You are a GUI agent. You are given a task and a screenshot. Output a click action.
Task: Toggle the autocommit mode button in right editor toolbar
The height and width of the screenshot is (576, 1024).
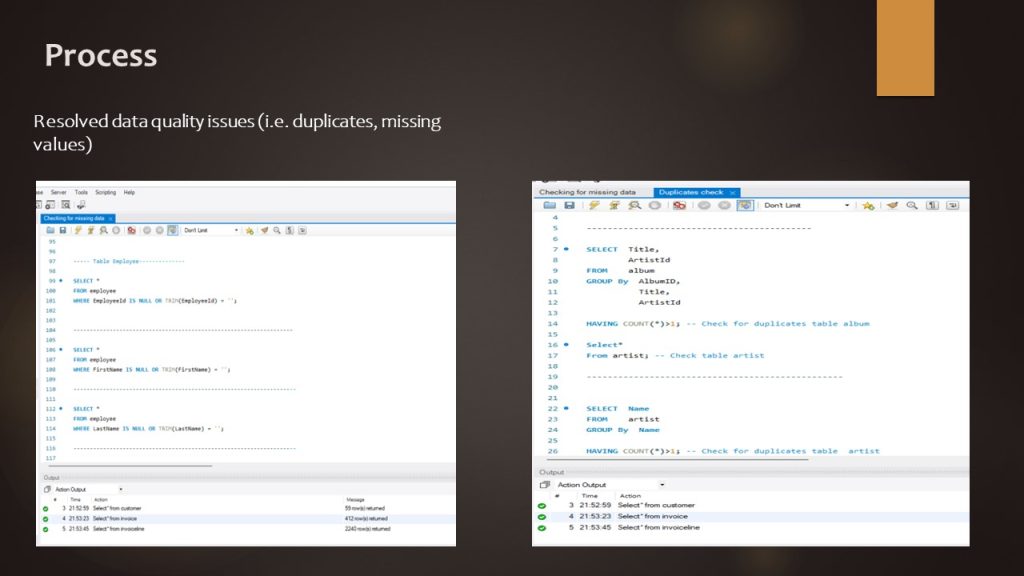coord(745,205)
